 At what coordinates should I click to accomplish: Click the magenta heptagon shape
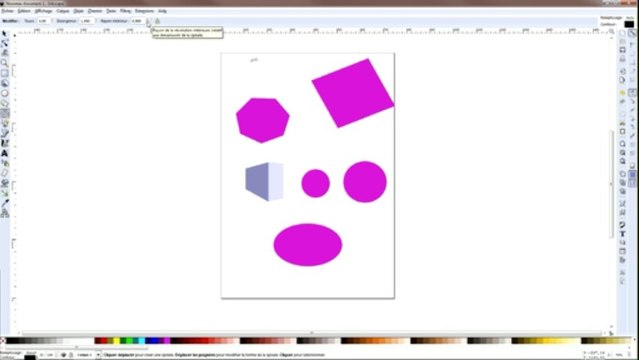[263, 120]
